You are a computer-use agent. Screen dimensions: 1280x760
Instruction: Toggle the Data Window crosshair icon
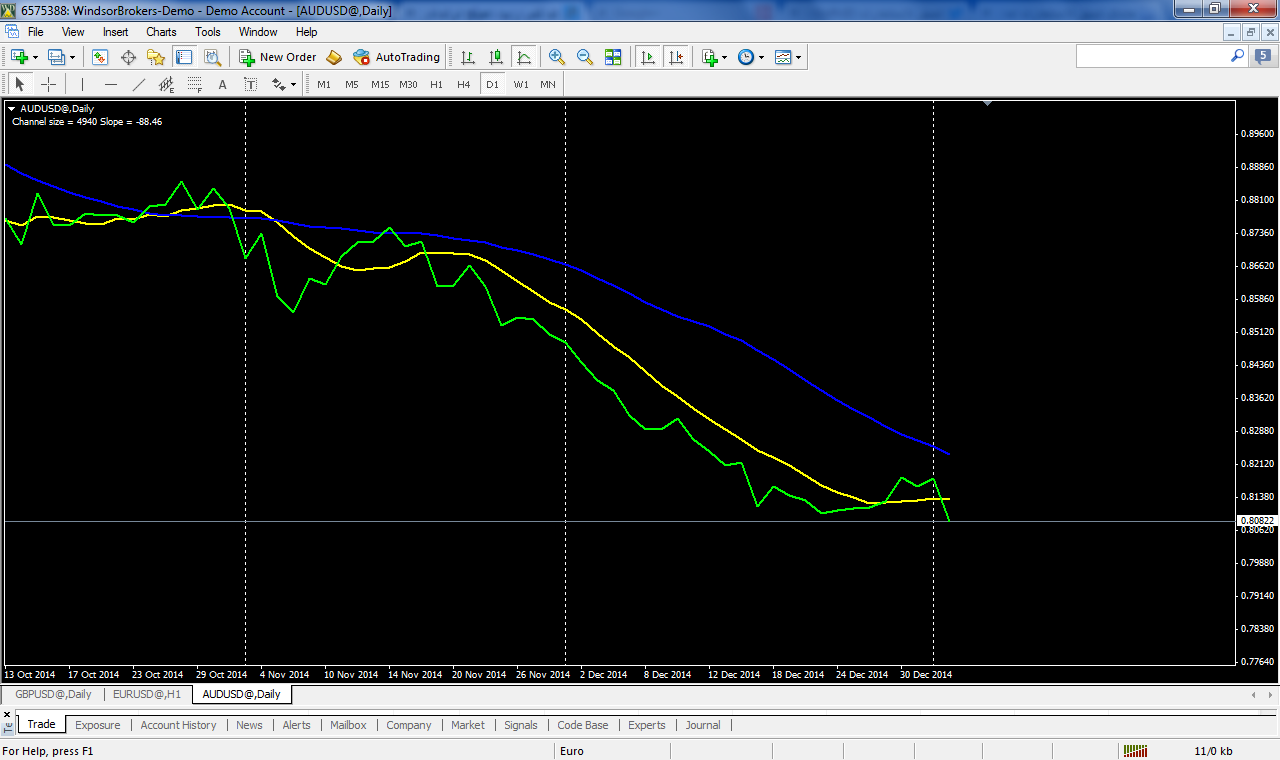pyautogui.click(x=128, y=57)
